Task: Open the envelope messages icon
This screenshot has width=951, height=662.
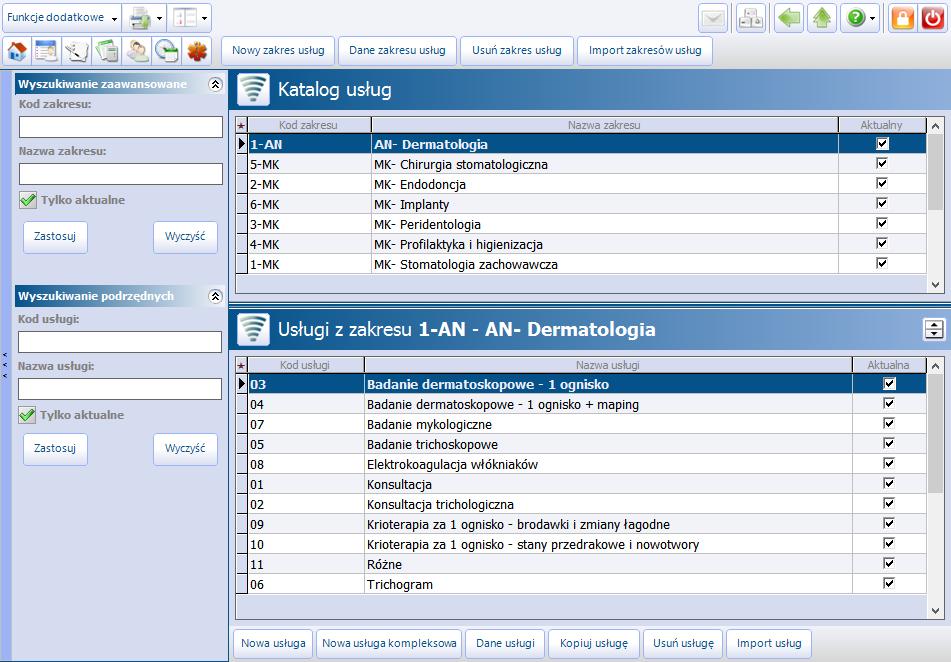Action: pos(713,18)
